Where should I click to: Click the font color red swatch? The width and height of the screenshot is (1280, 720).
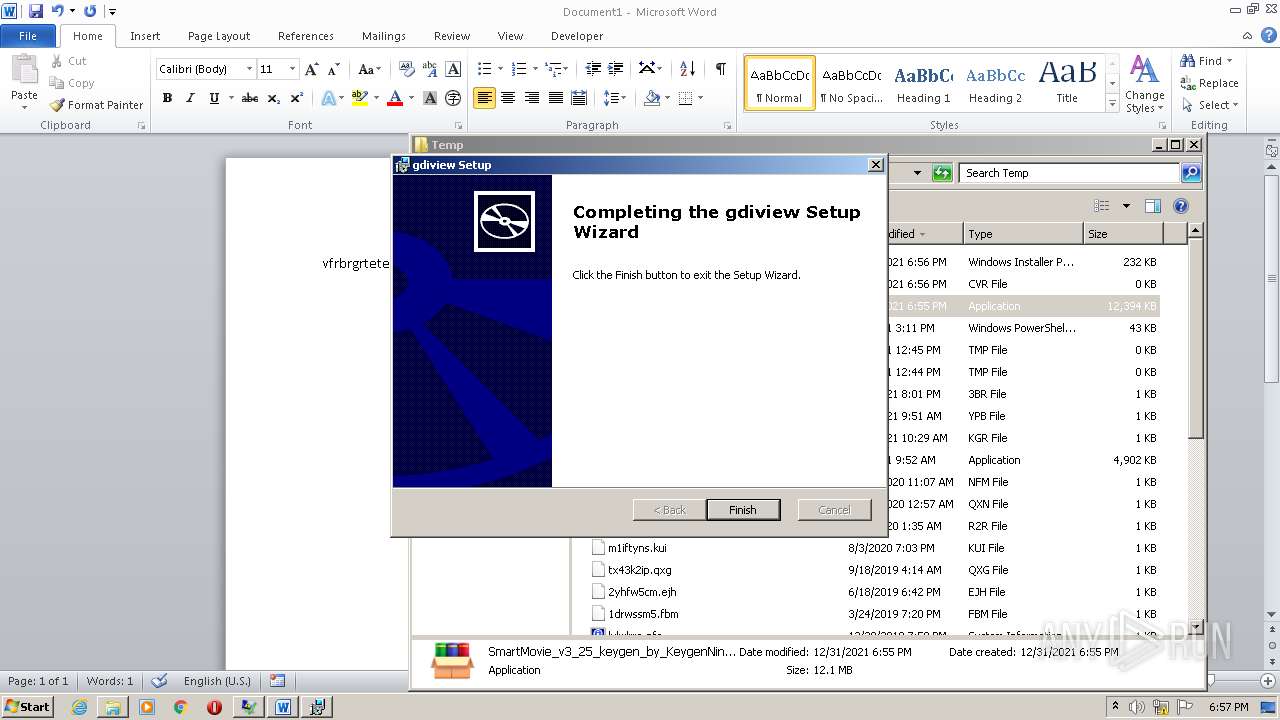(x=395, y=98)
